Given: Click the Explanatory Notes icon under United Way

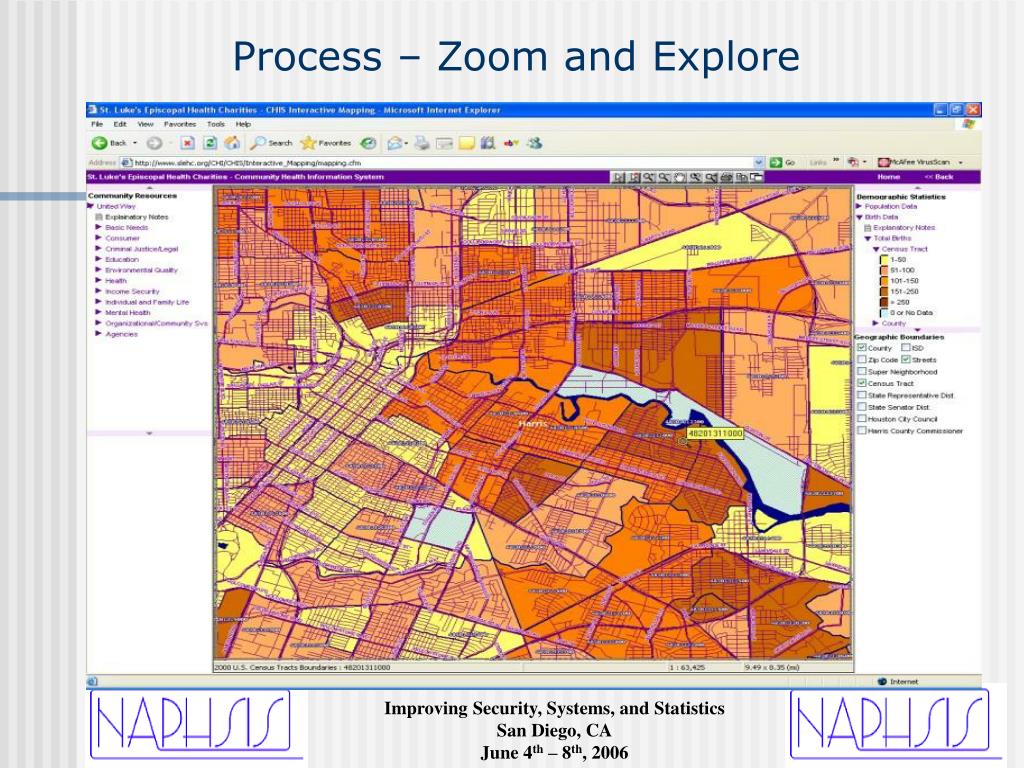Looking at the screenshot, I should point(99,217).
